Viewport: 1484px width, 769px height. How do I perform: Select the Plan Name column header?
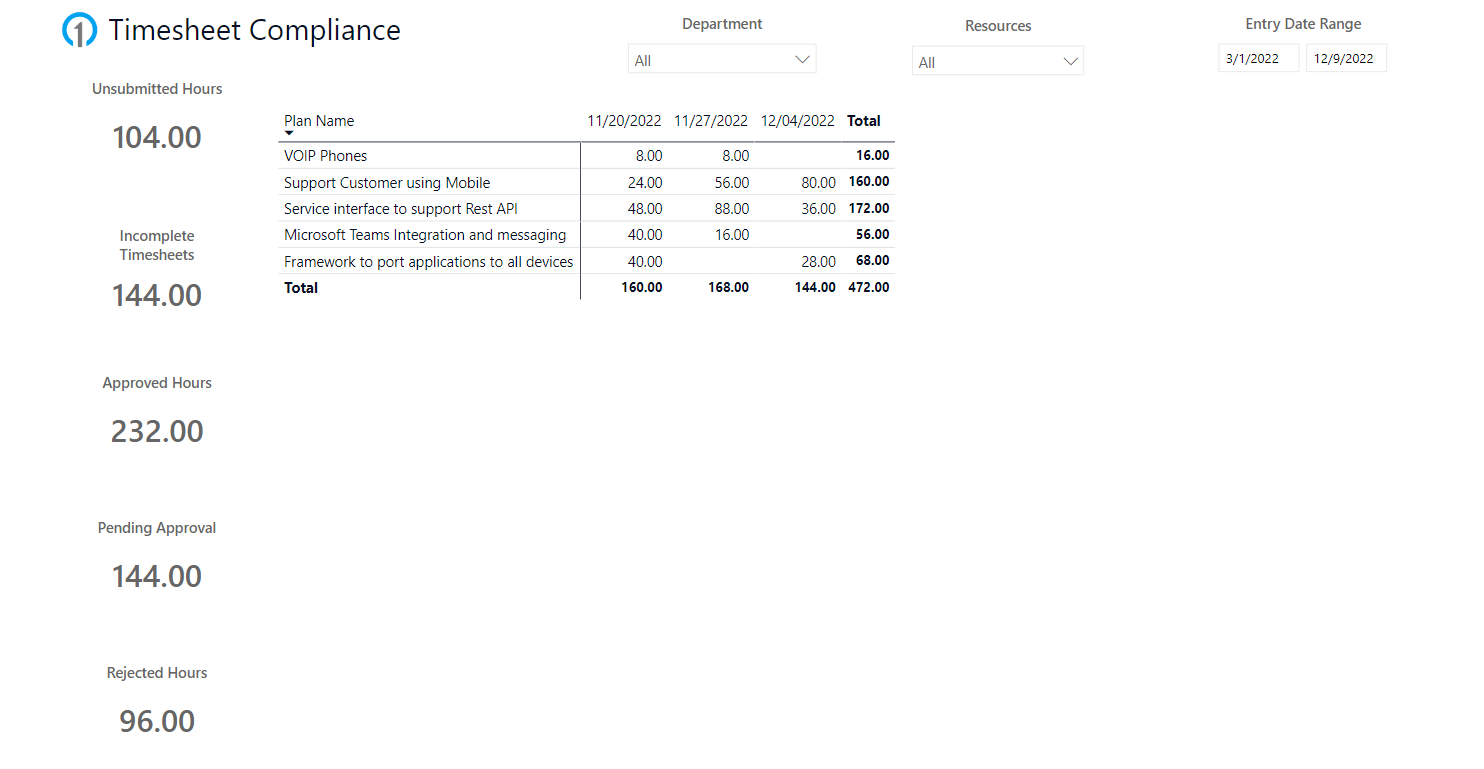tap(319, 121)
